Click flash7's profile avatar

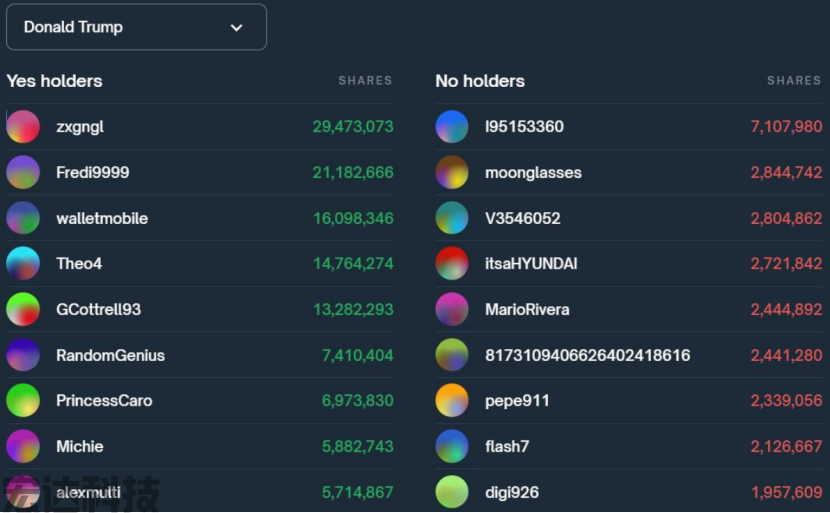452,446
